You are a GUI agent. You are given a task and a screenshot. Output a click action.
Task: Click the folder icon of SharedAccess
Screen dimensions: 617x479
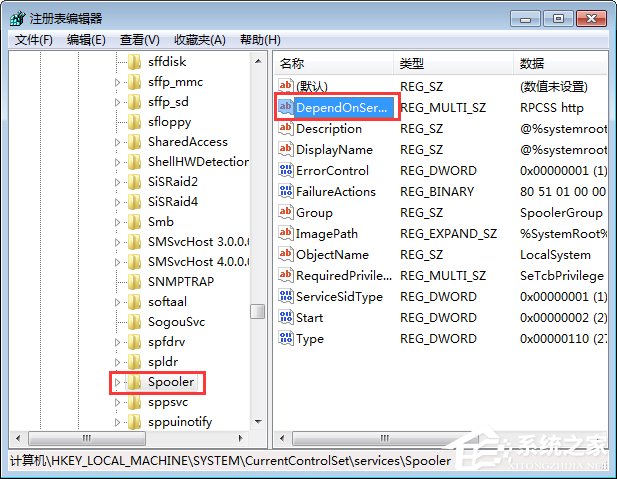point(134,142)
